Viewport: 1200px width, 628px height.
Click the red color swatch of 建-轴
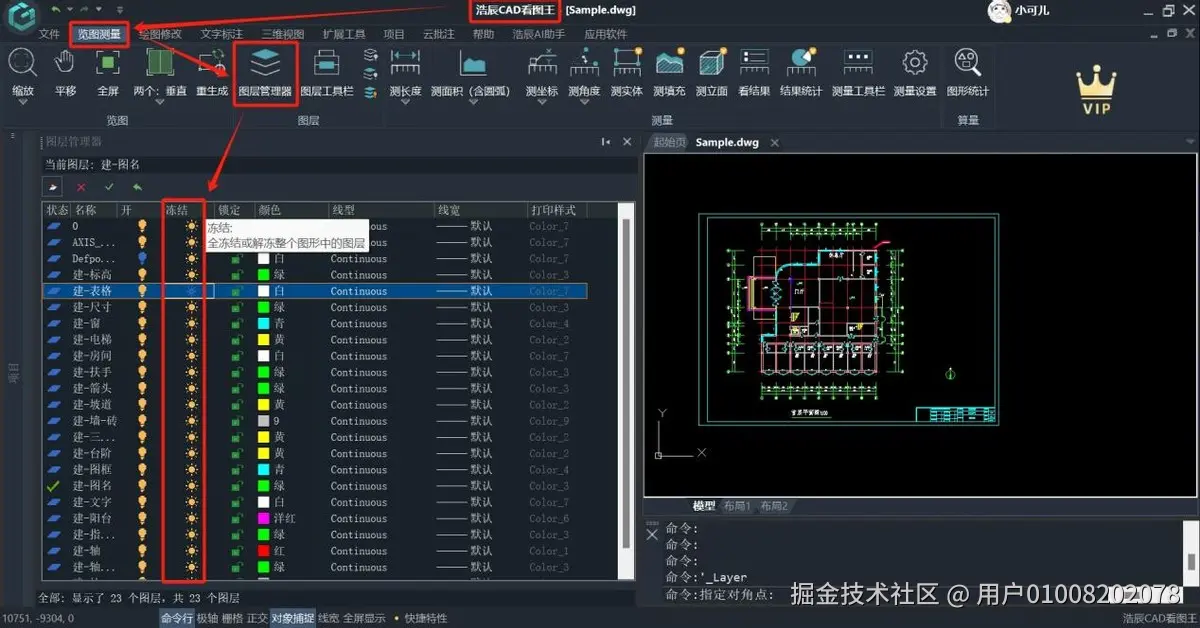click(x=263, y=551)
